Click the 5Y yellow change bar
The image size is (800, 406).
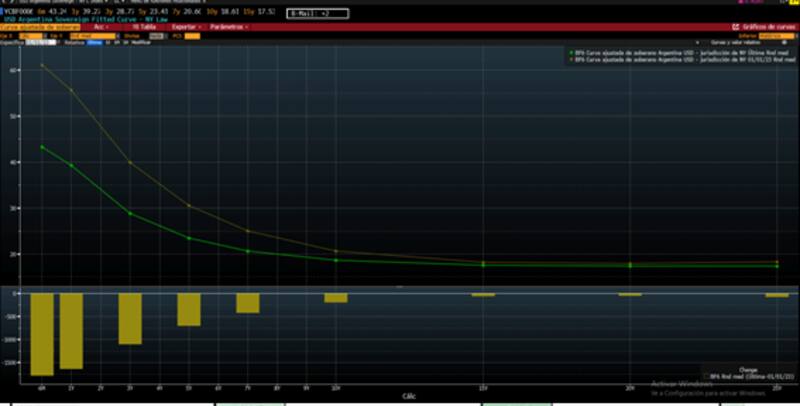189,309
